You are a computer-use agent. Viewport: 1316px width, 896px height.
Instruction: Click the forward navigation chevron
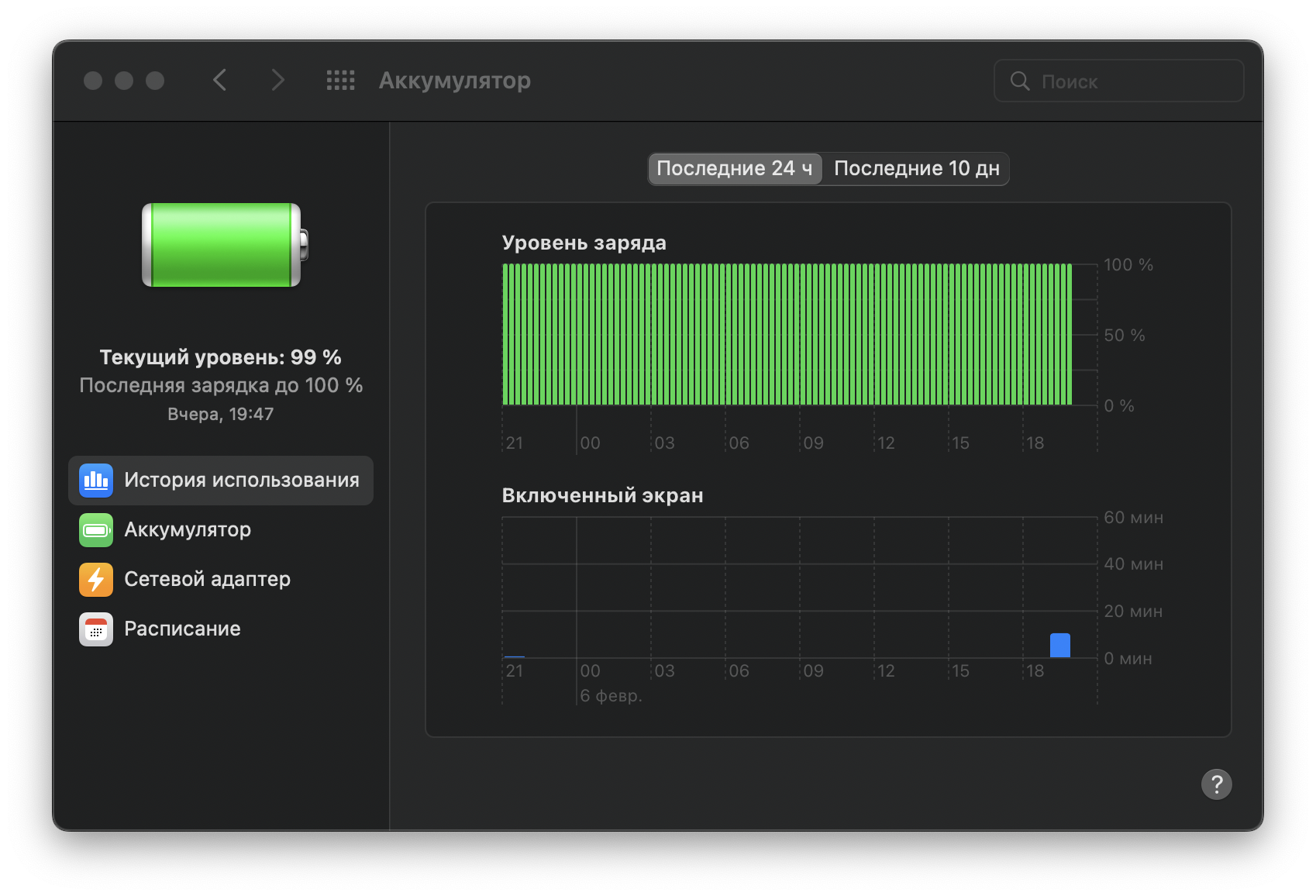tap(277, 80)
